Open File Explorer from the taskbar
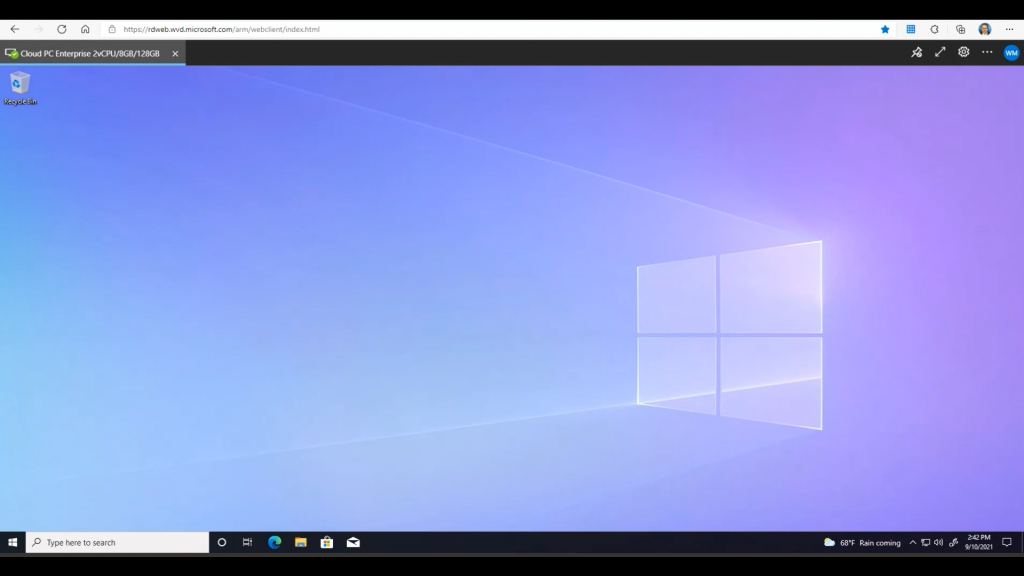 [300, 542]
